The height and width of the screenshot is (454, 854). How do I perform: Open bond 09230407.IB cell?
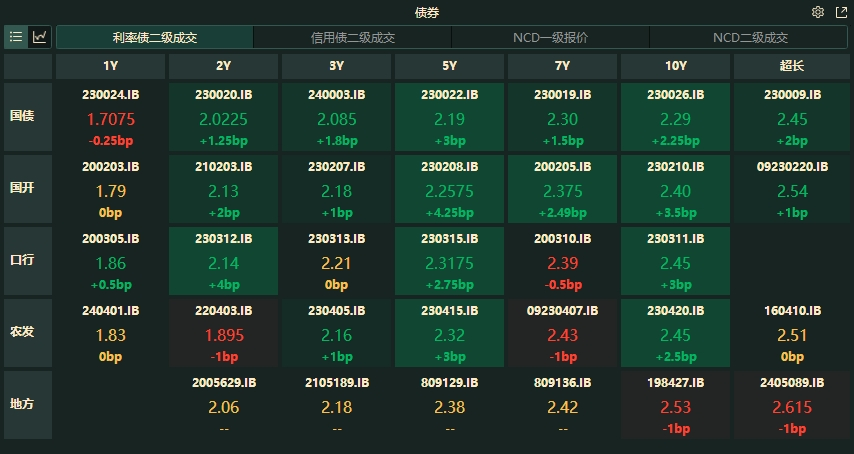pyautogui.click(x=563, y=333)
